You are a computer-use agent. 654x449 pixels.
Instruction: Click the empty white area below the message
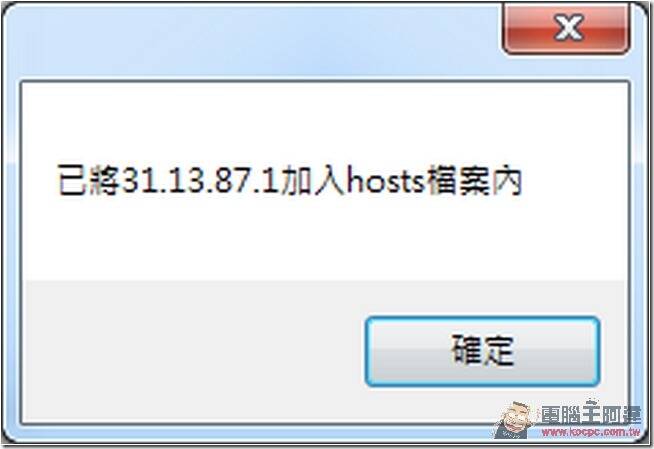pyautogui.click(x=324, y=240)
